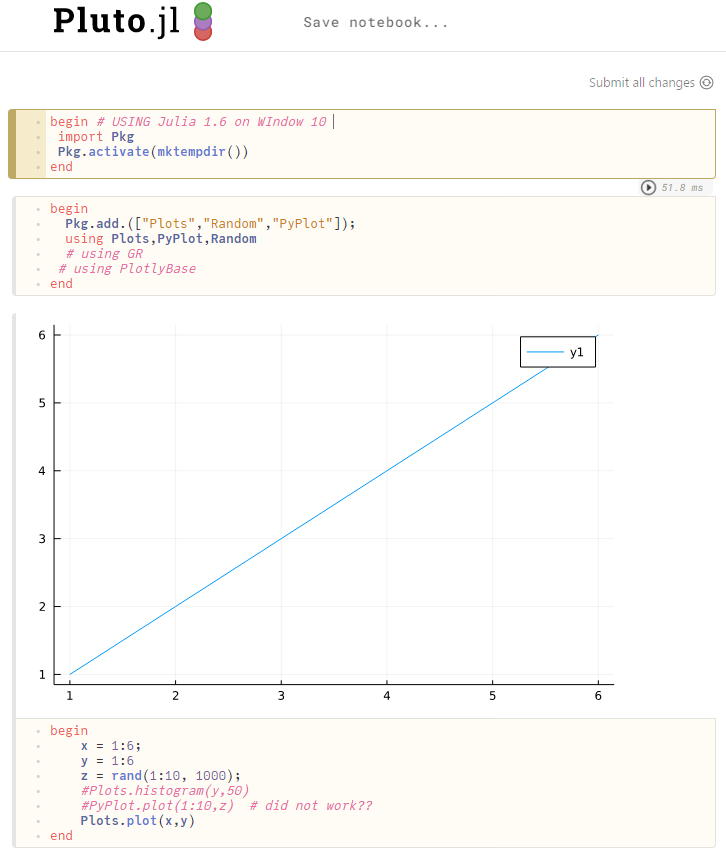Click the Pkg.activate(mktempdir()) line
The height and width of the screenshot is (851, 726).
click(x=153, y=152)
